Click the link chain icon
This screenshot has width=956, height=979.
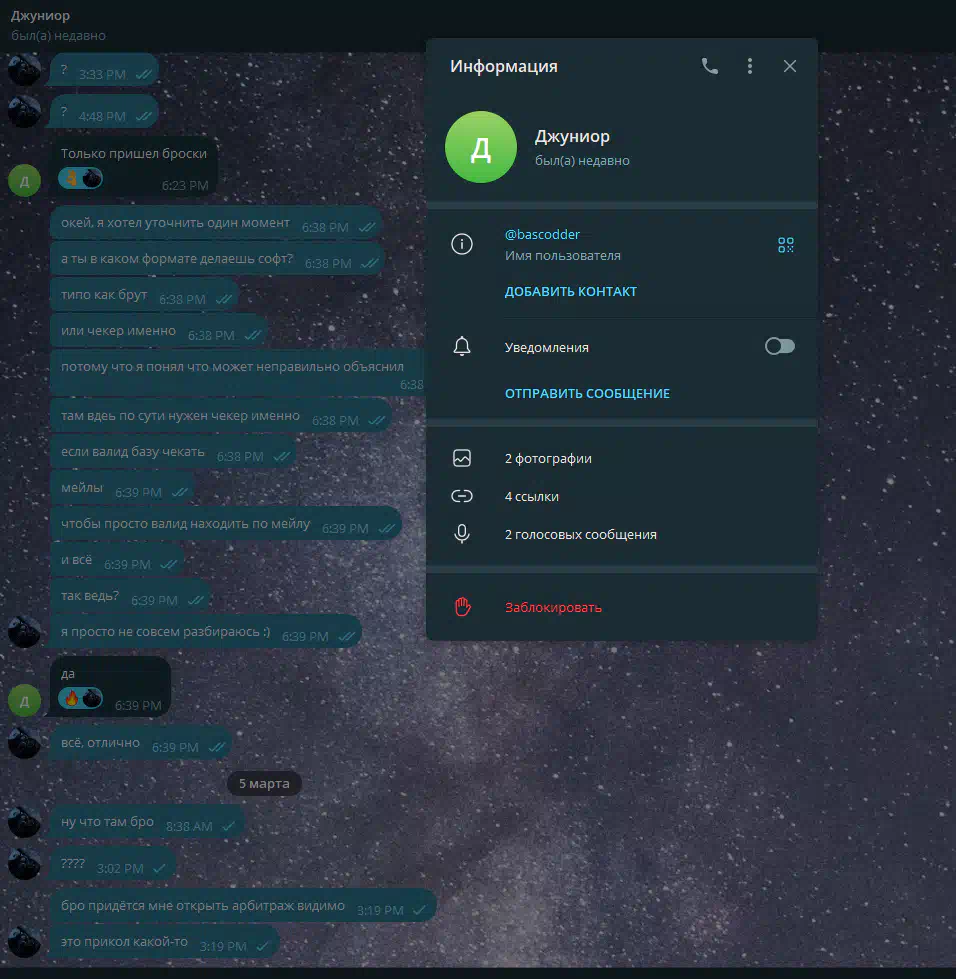pos(462,496)
